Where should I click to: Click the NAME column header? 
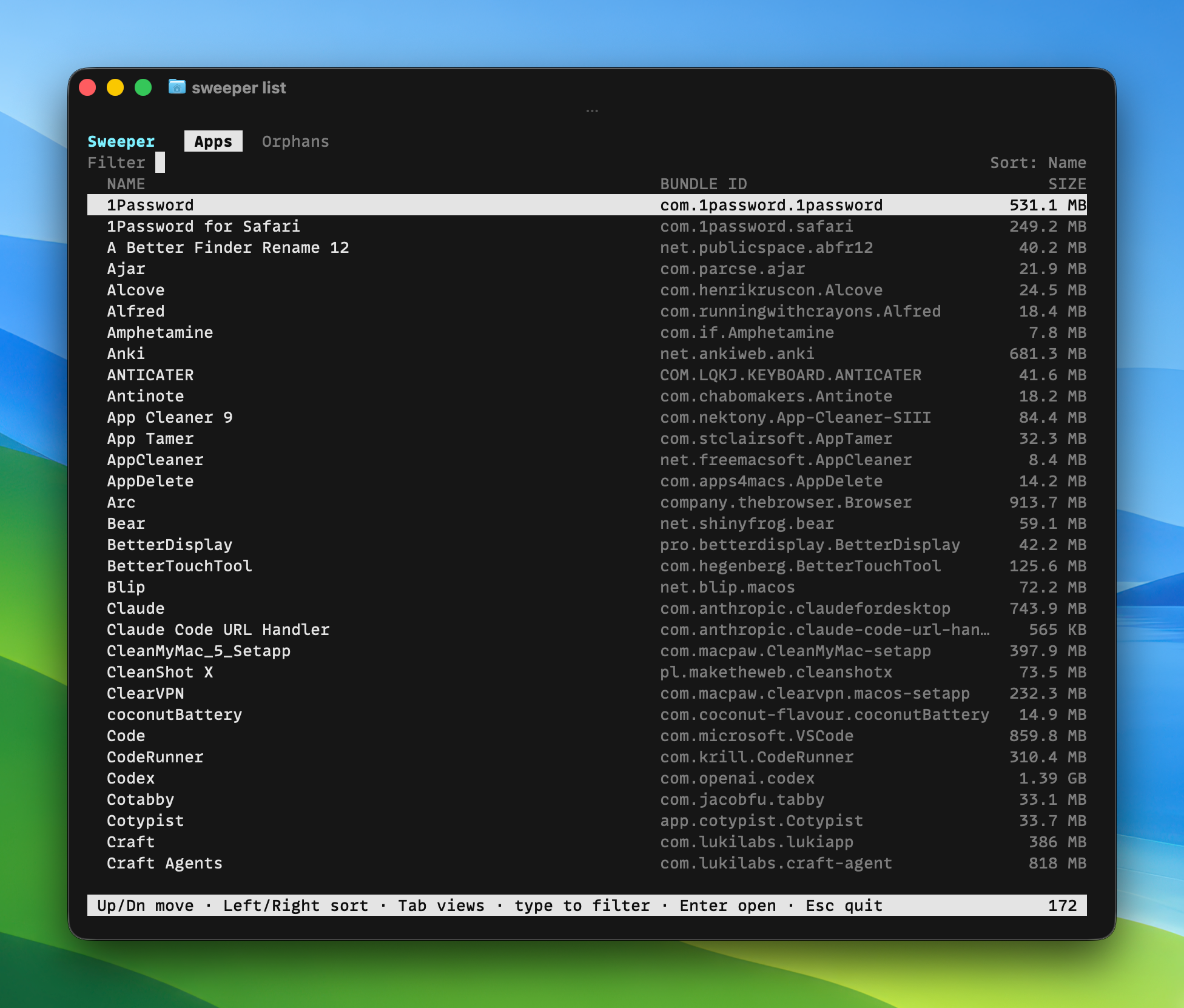pos(126,184)
